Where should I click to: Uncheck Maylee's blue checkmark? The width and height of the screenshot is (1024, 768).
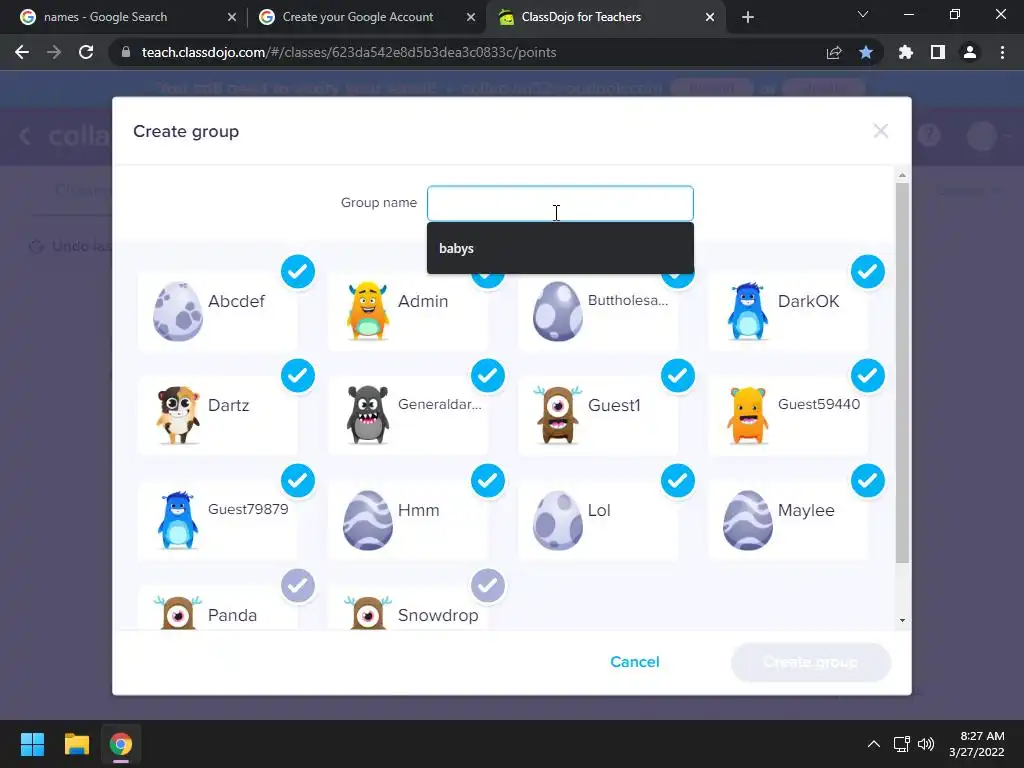coord(868,481)
